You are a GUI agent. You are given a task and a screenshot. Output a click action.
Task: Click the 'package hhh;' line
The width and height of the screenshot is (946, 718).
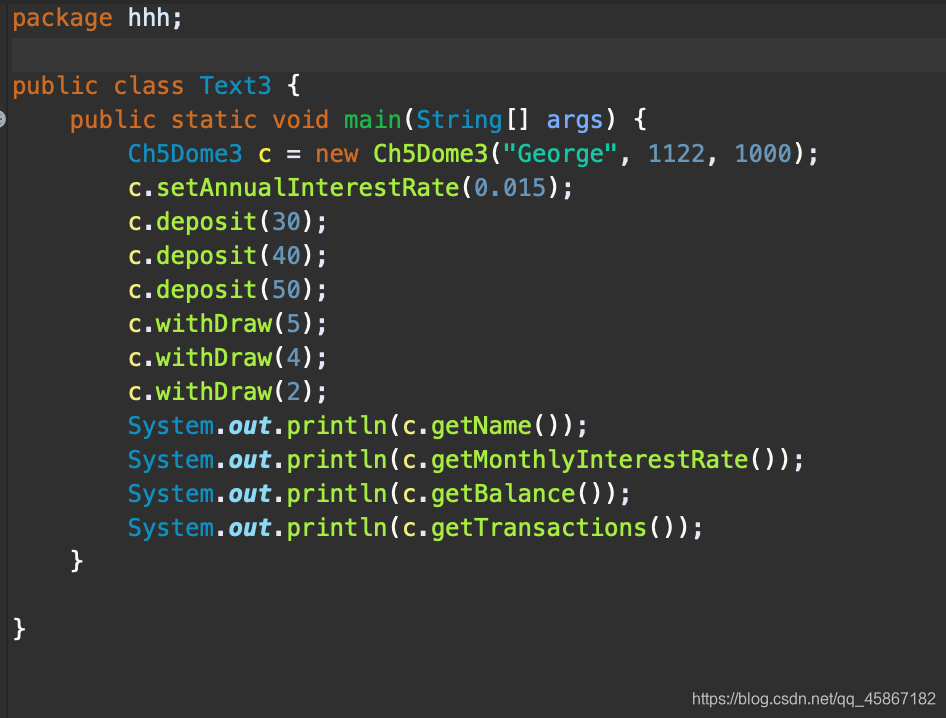[x=97, y=18]
